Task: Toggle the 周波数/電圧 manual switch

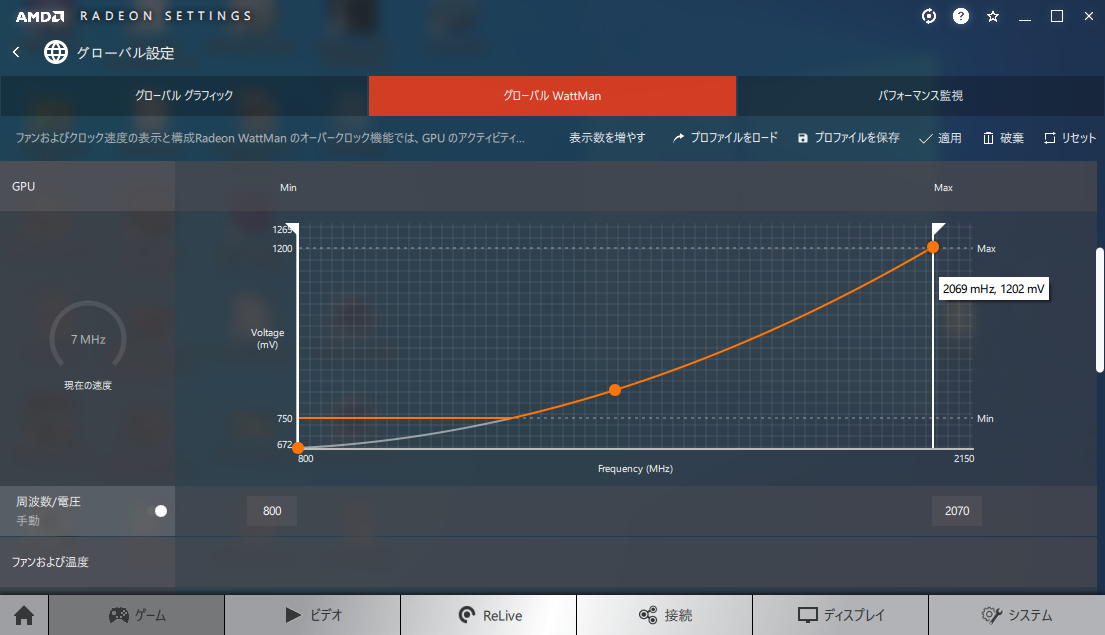Action: coord(156,511)
